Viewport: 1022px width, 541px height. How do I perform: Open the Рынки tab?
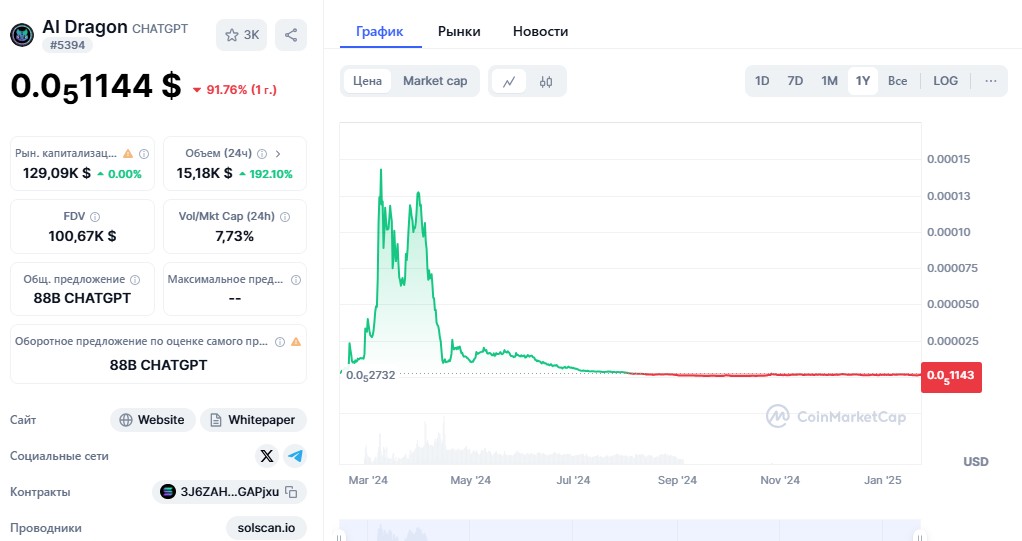[x=459, y=31]
